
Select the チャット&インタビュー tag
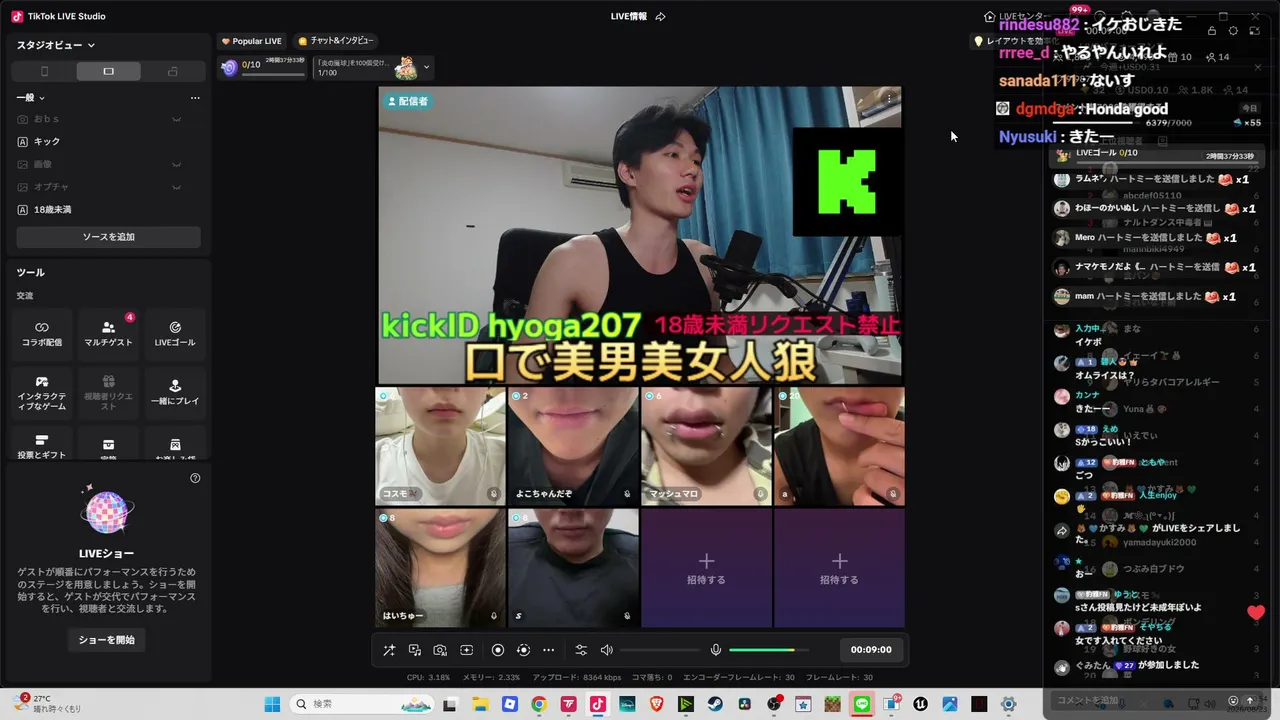tap(336, 41)
